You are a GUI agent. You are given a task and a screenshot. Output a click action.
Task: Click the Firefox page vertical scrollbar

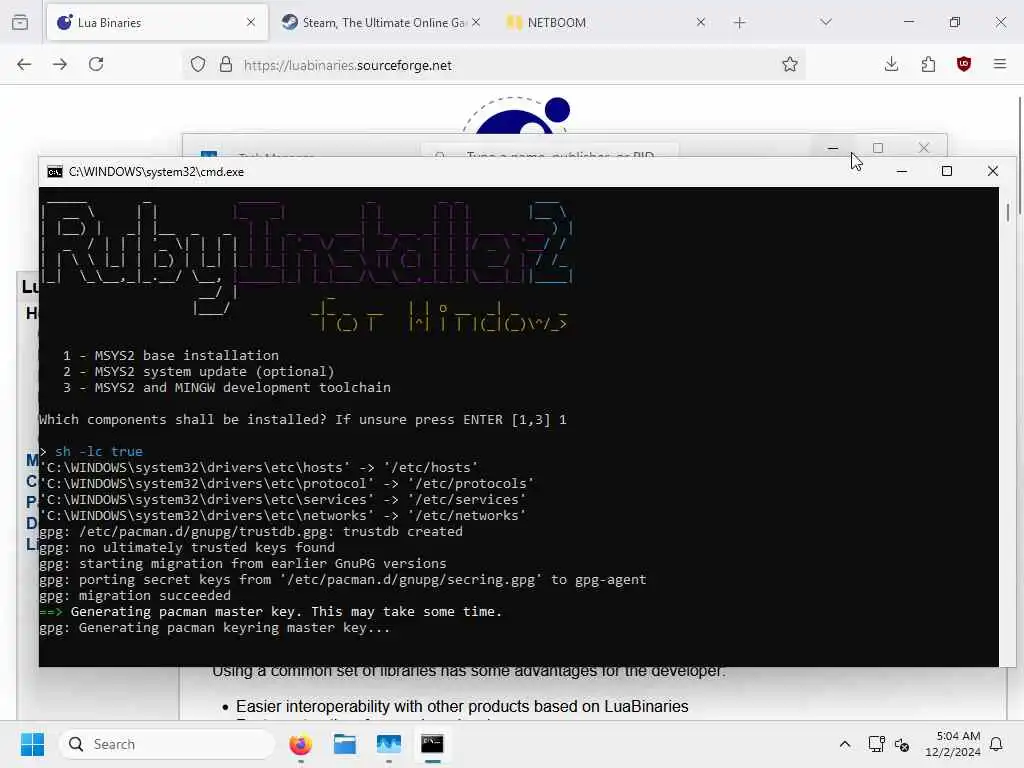coord(1020,157)
